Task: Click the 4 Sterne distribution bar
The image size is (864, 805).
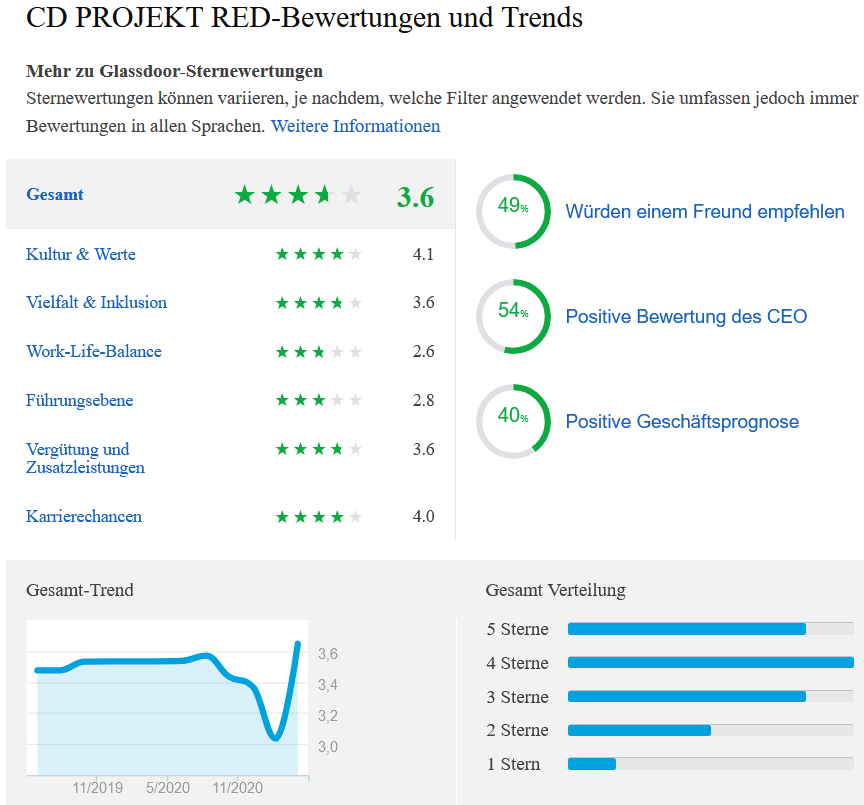Action: (711, 662)
